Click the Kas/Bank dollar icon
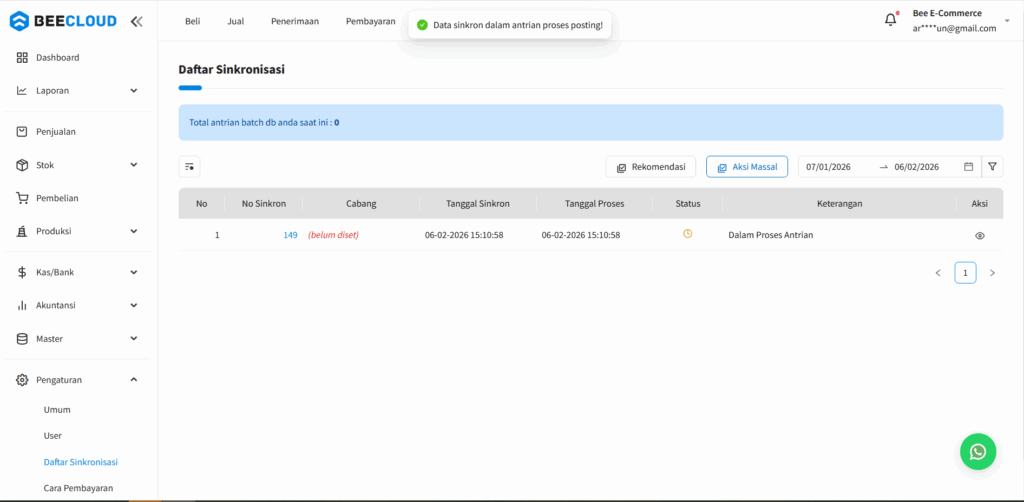 pyautogui.click(x=22, y=272)
